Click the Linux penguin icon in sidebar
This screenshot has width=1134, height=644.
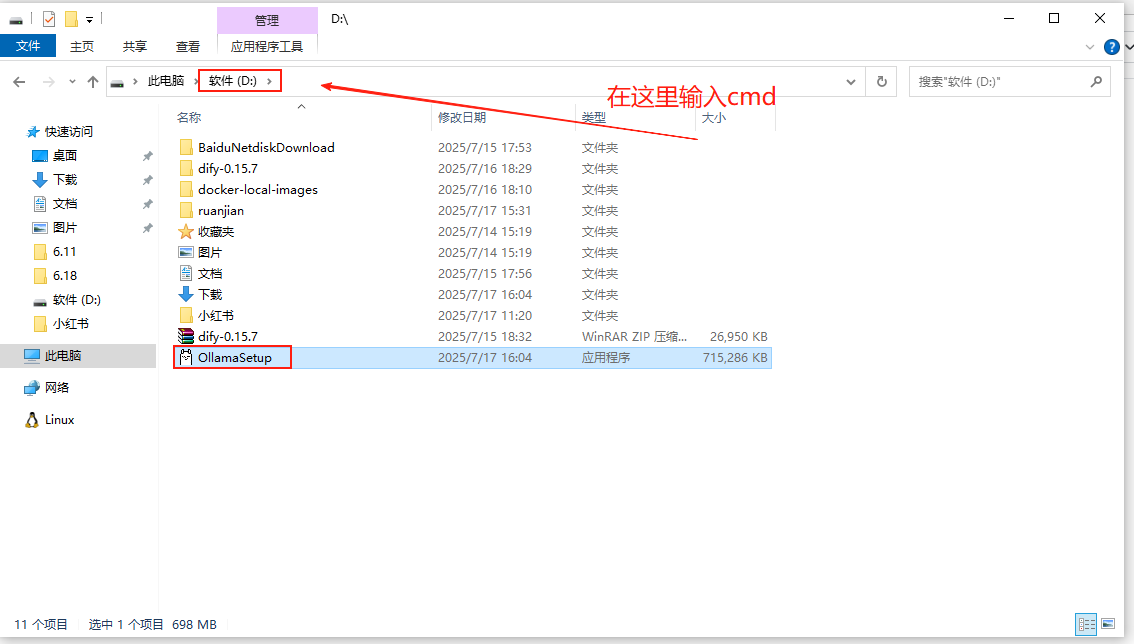32,420
